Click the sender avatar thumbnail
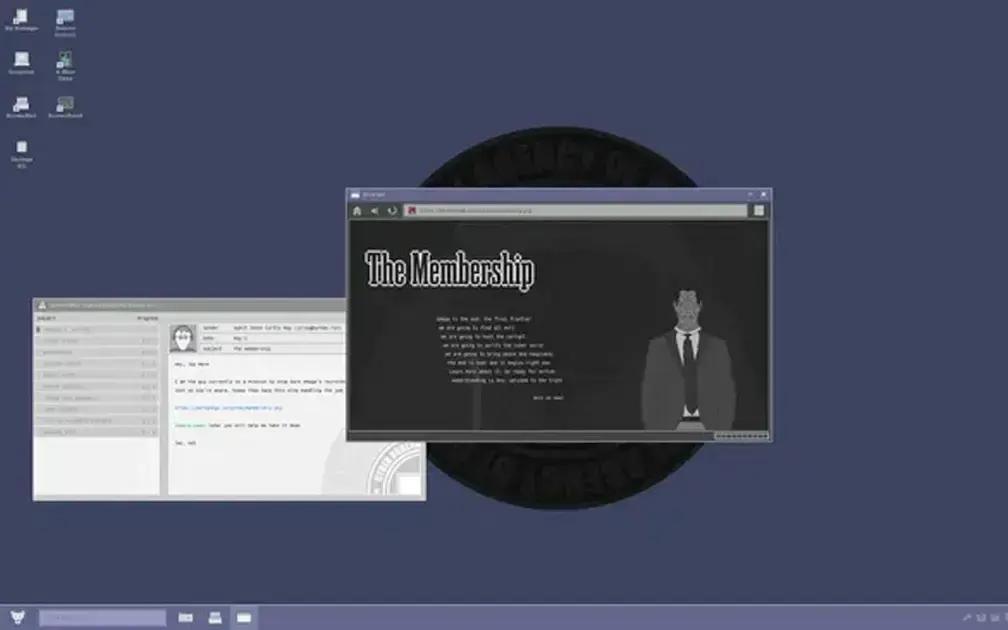This screenshot has width=1008, height=630. pos(183,338)
